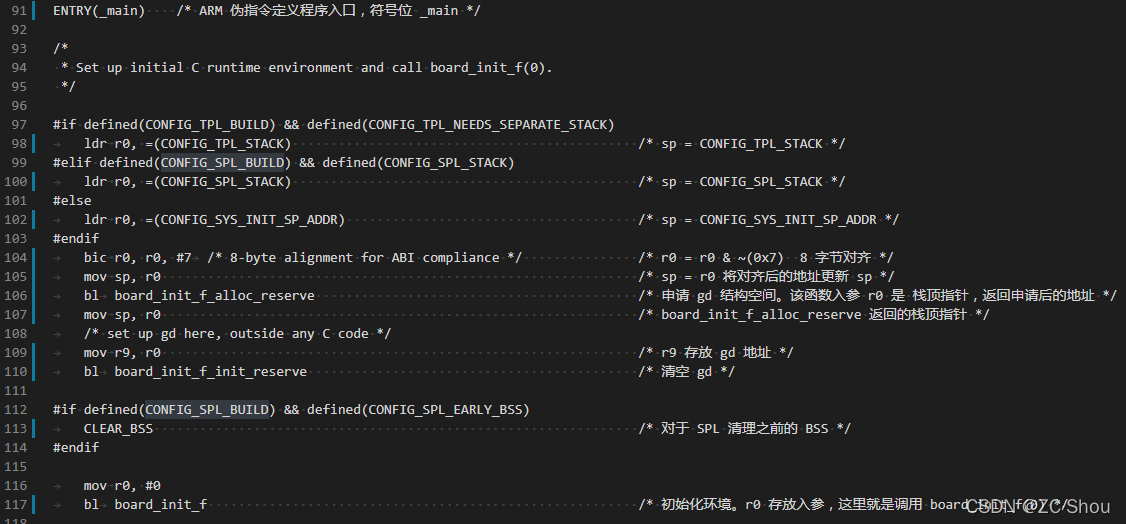Click the blue change marker beside line 113
This screenshot has height=524, width=1126.
point(33,429)
